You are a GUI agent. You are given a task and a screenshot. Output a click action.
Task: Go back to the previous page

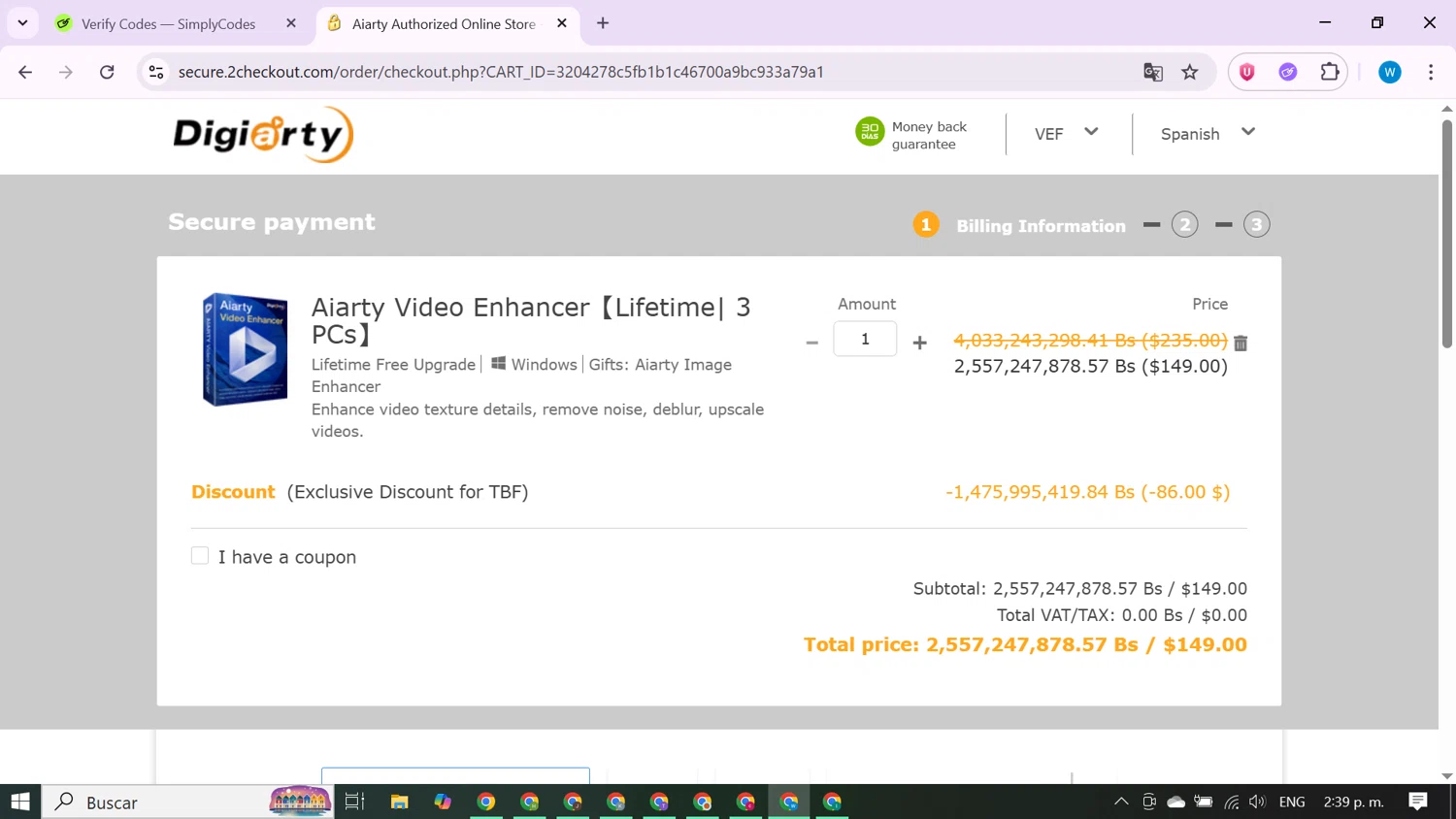[25, 72]
